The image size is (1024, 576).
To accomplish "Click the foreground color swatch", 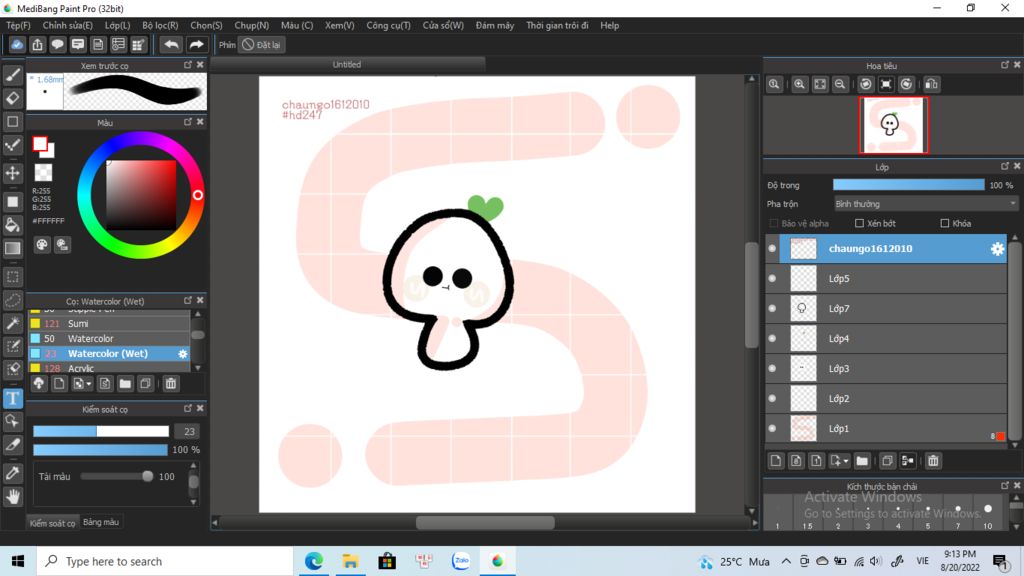I will tap(40, 144).
